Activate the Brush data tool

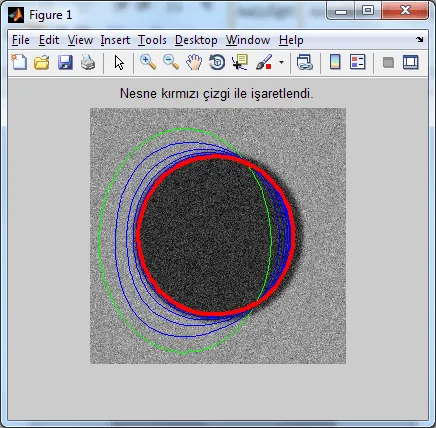click(264, 62)
